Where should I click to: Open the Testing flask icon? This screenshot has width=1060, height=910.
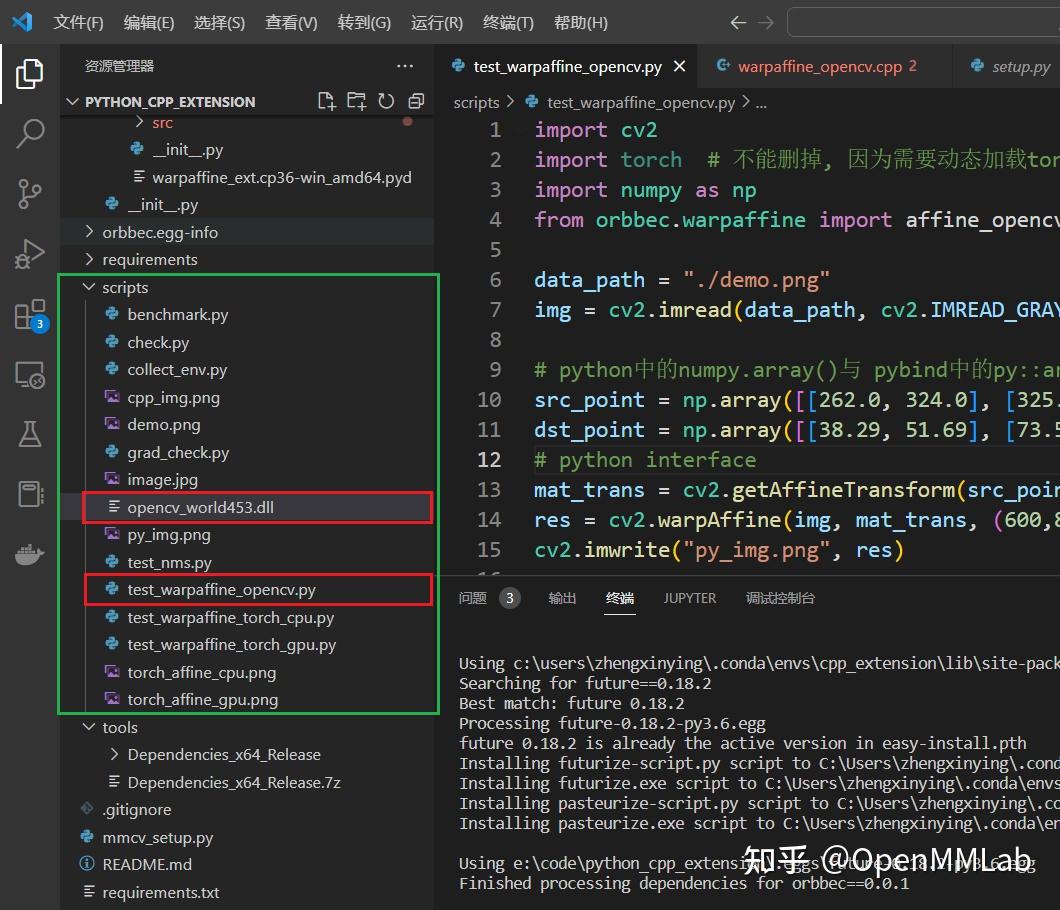point(30,434)
